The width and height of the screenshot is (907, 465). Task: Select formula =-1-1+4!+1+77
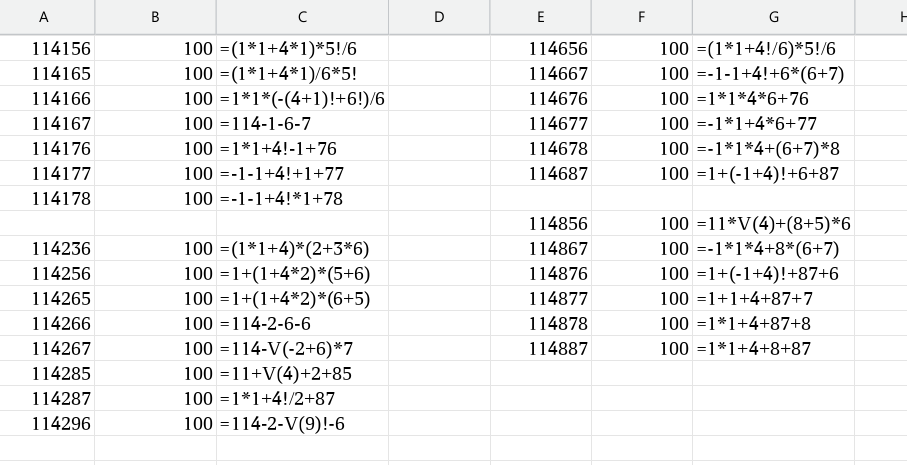point(302,174)
